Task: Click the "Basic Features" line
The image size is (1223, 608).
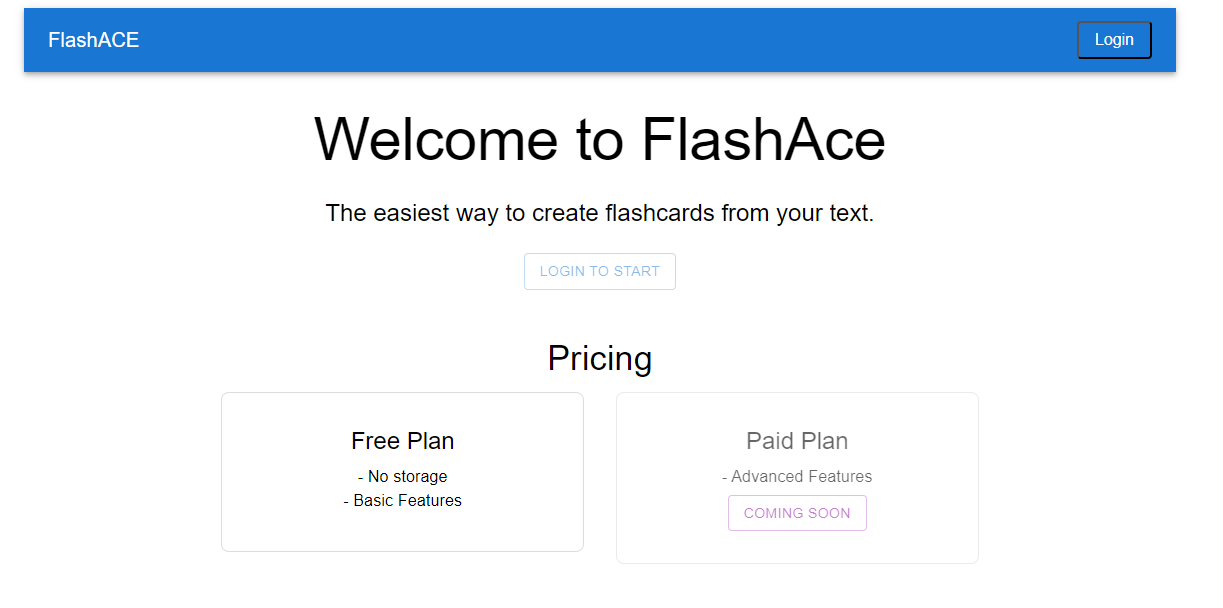Action: (402, 500)
